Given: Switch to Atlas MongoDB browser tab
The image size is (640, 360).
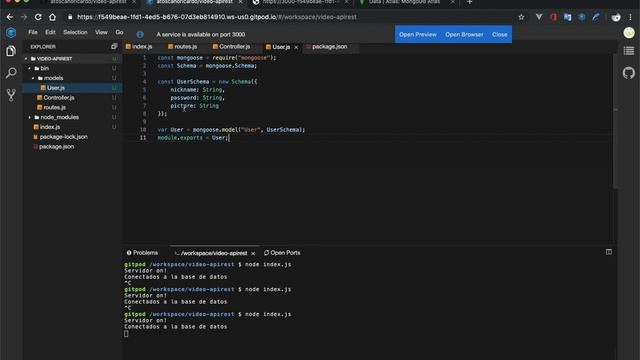Looking at the screenshot, I should point(404,2).
